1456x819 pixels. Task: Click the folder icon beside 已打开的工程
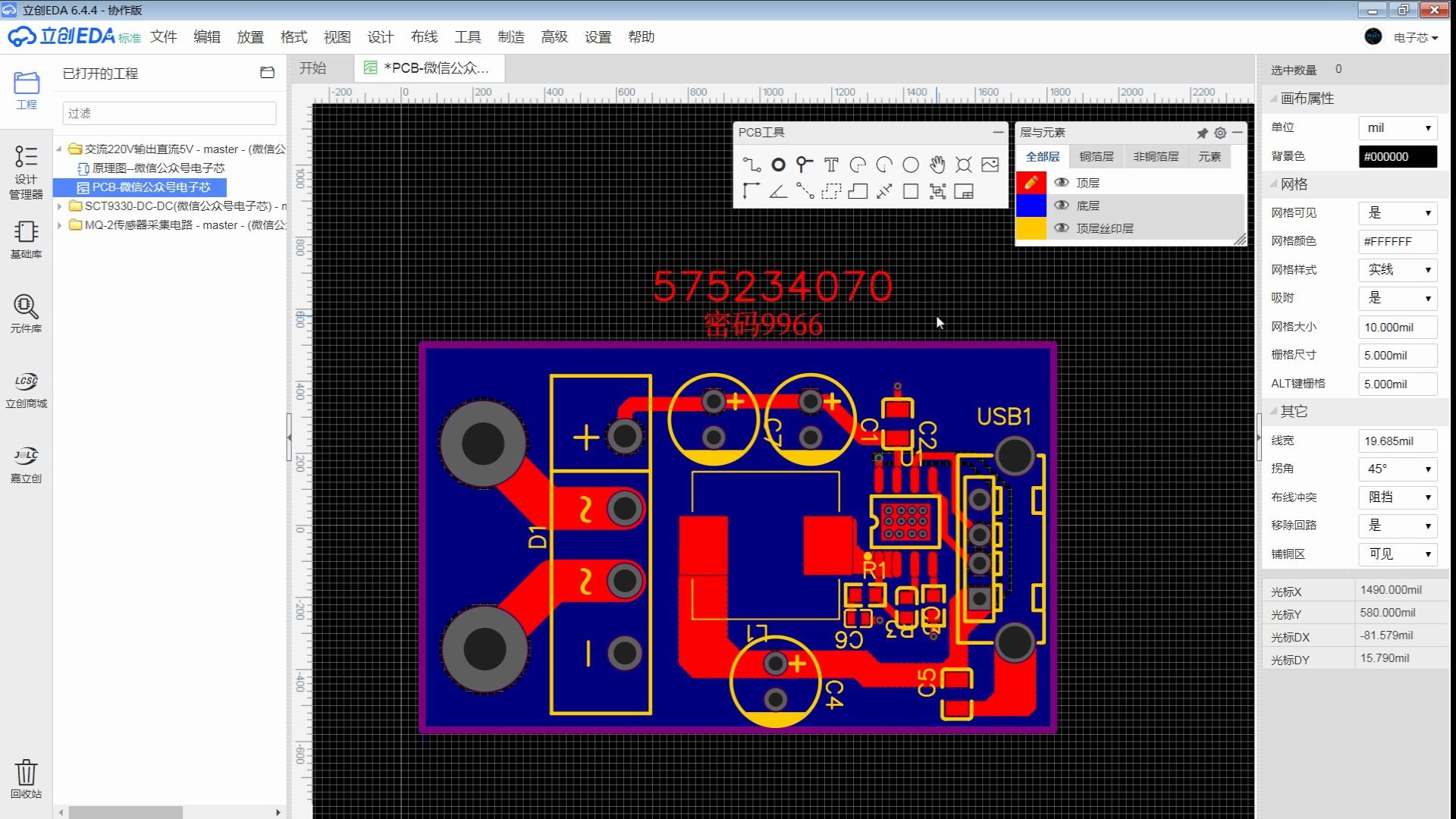pos(267,73)
